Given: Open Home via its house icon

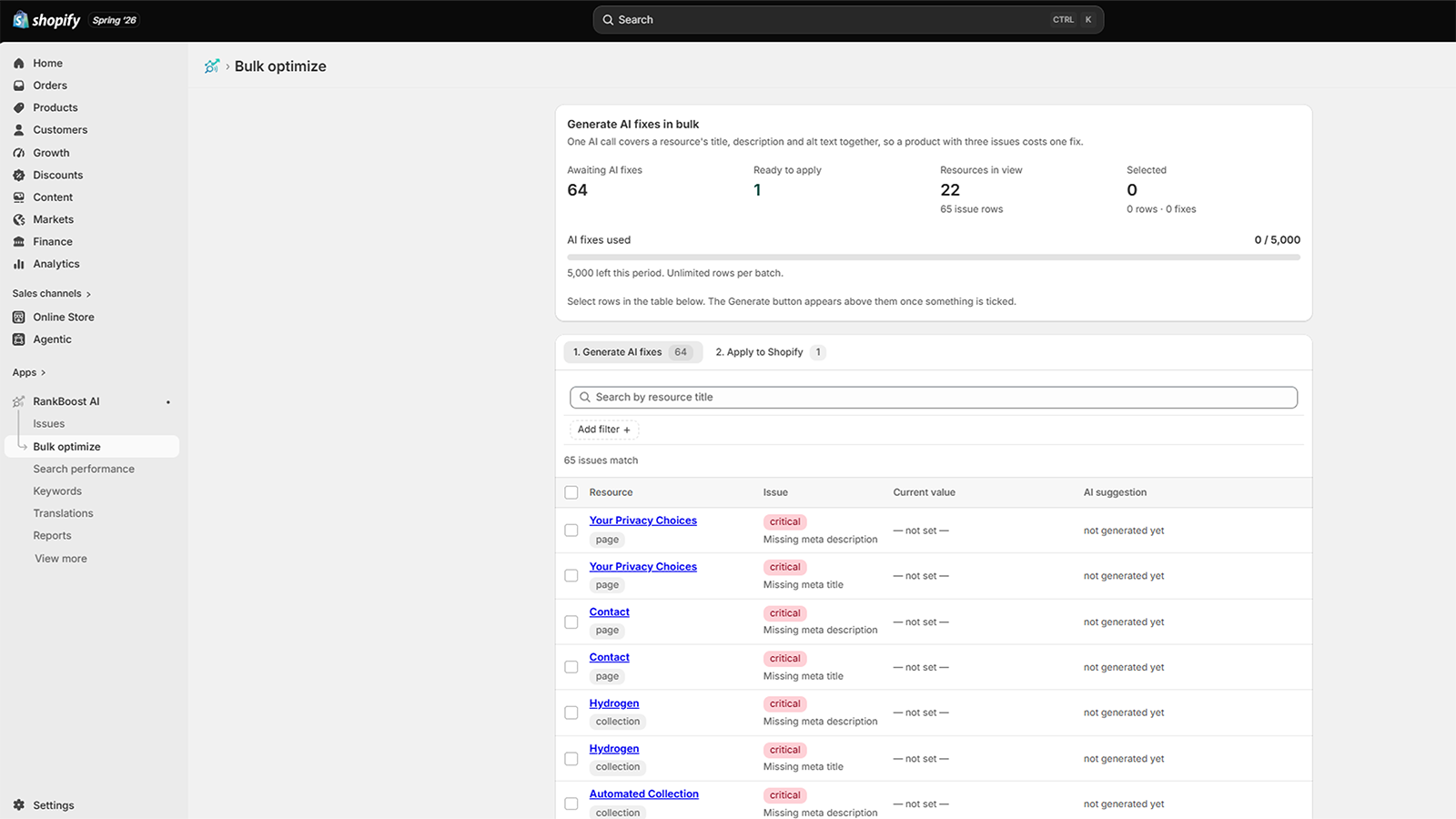Looking at the screenshot, I should pyautogui.click(x=19, y=64).
